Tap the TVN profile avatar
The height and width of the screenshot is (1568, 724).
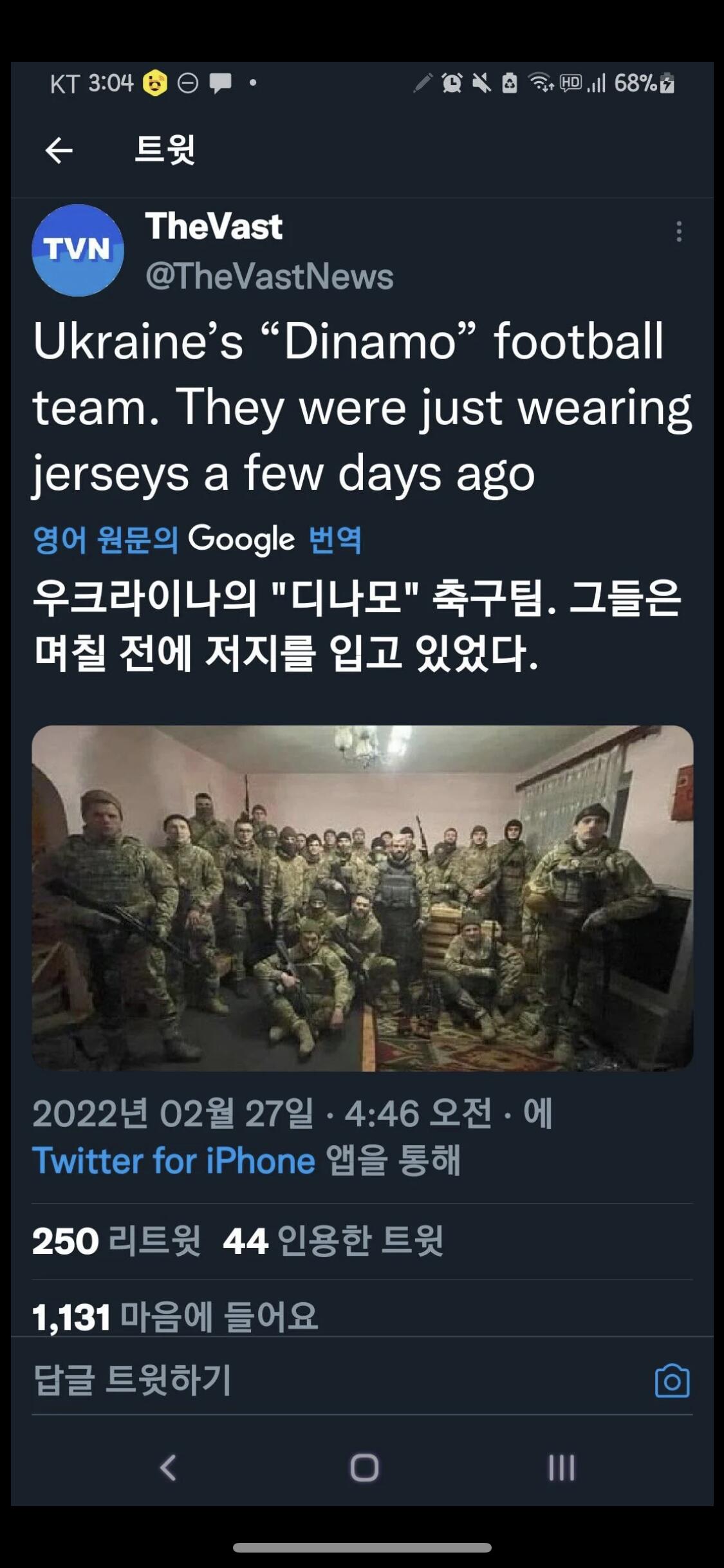pyautogui.click(x=78, y=250)
